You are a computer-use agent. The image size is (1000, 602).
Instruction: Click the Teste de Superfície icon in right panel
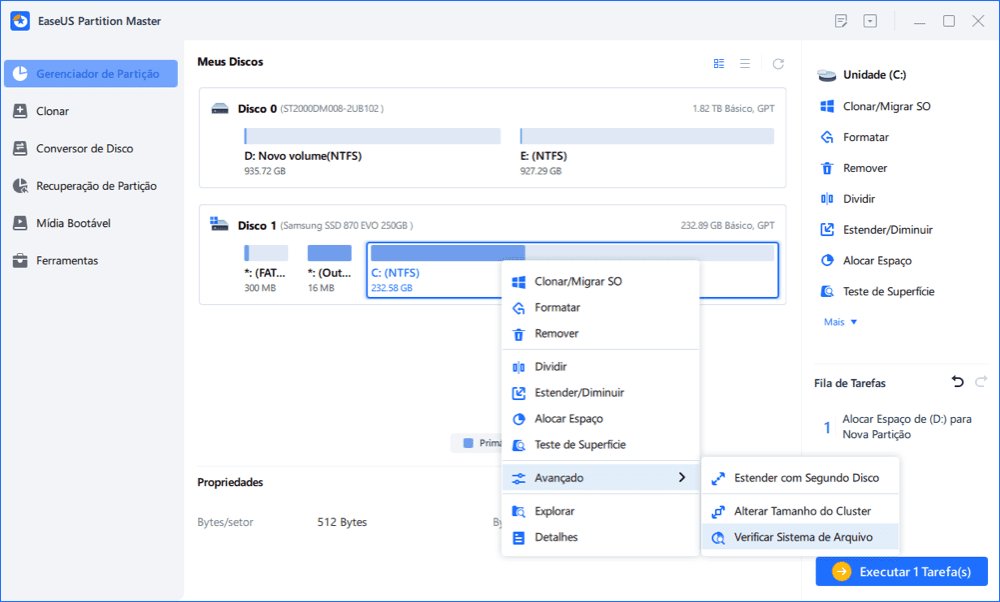point(827,292)
